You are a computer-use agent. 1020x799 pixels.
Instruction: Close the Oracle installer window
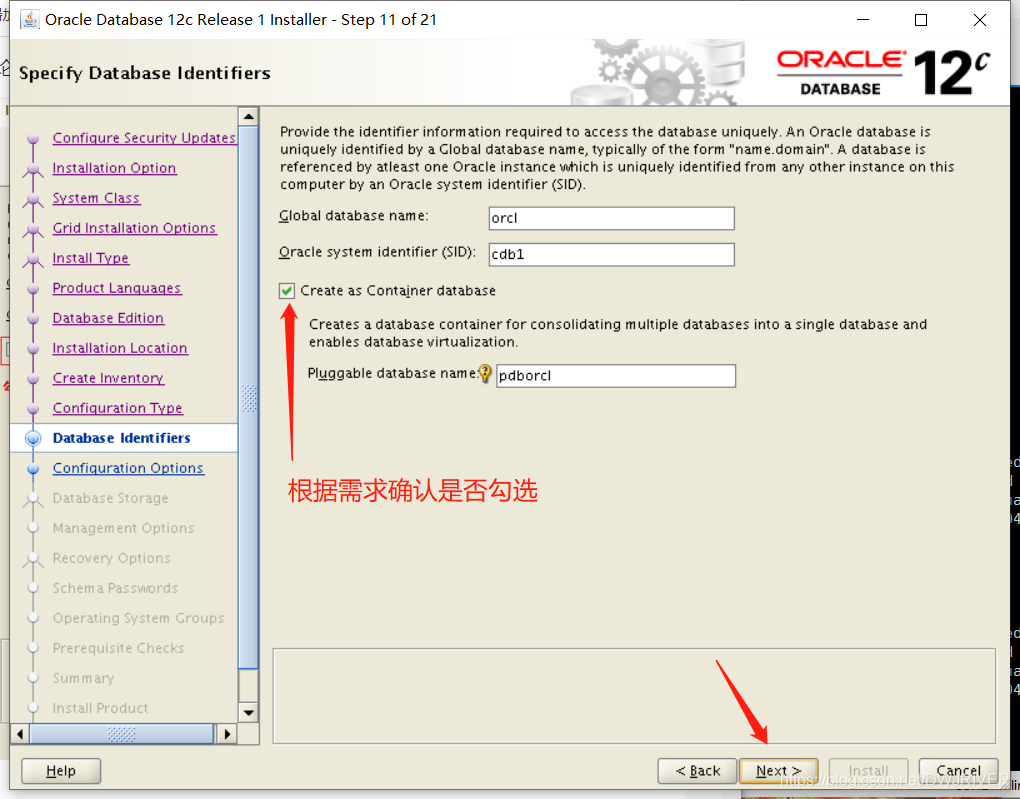click(x=980, y=20)
